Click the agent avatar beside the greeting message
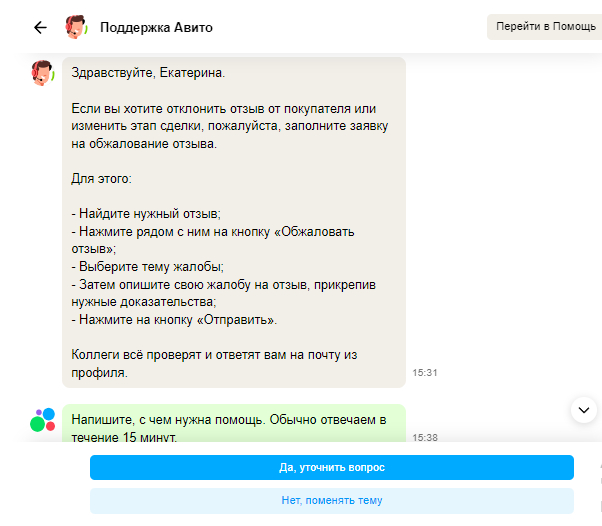The image size is (602, 526). point(42,73)
